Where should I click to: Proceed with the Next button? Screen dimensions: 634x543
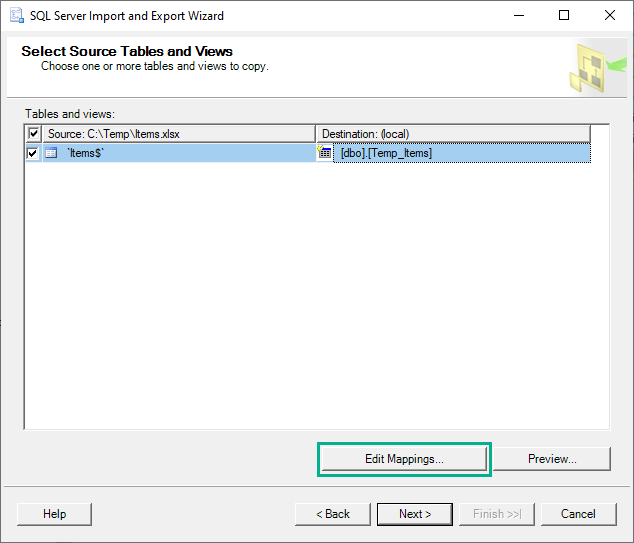(415, 514)
